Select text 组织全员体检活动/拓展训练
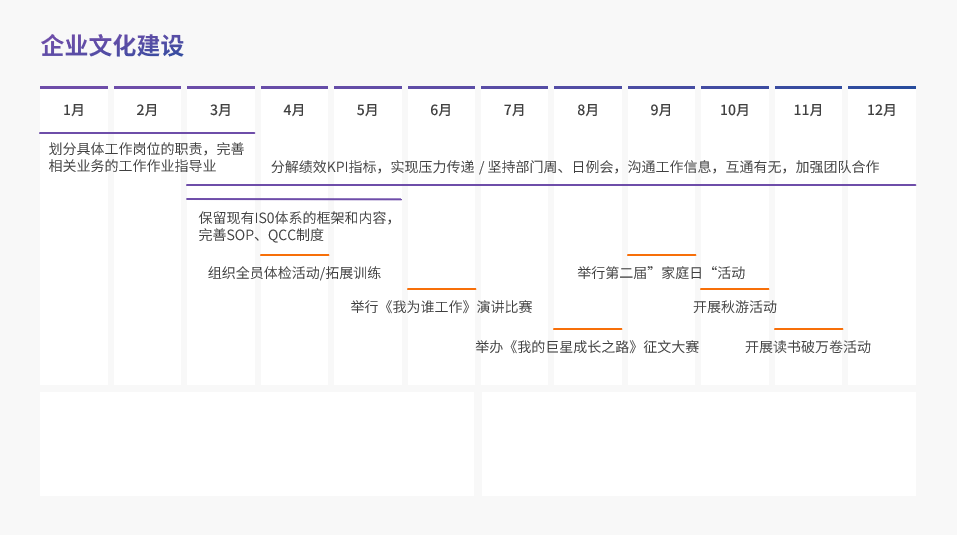 click(294, 273)
